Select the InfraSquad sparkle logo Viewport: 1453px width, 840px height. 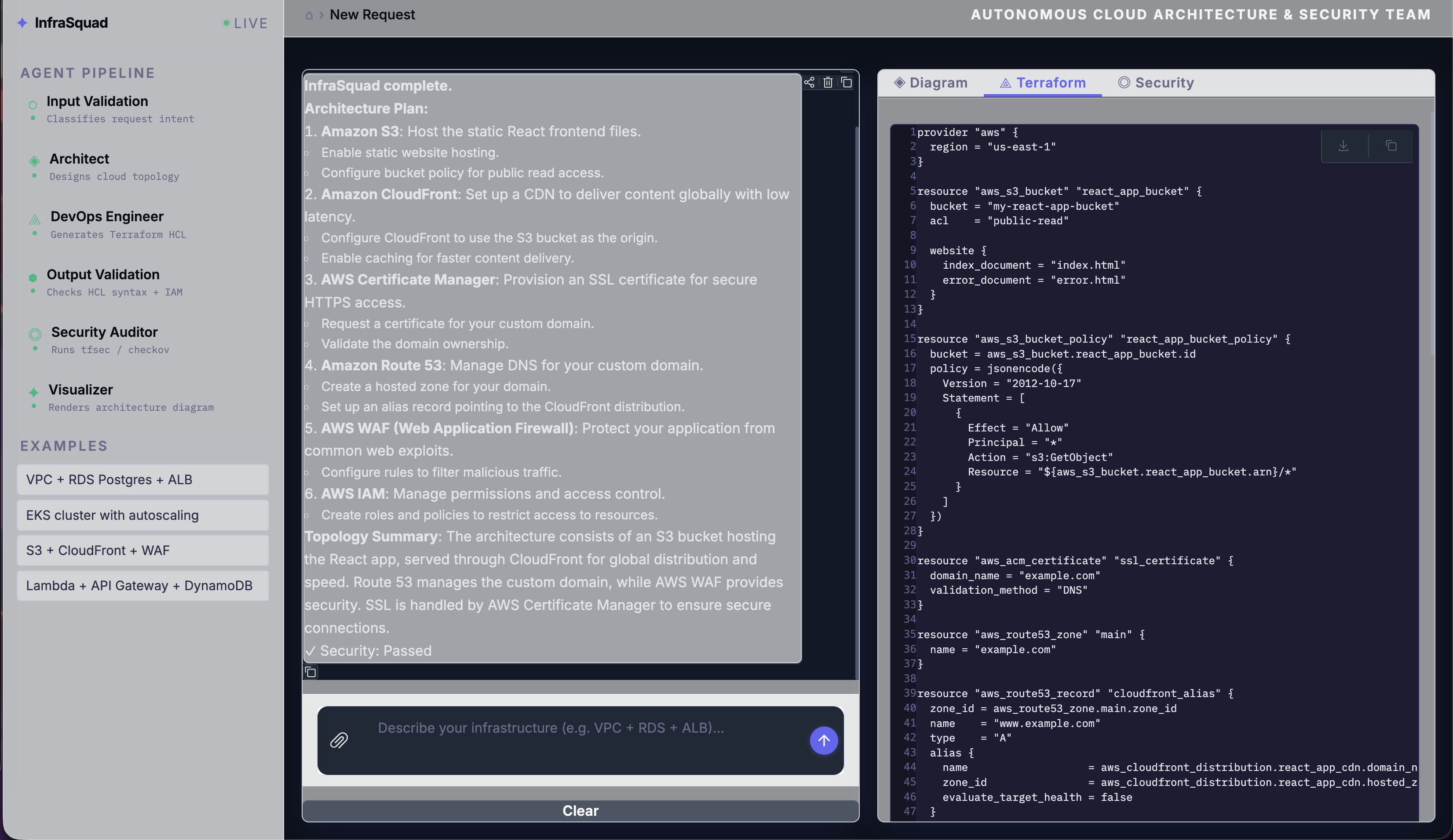[x=22, y=22]
